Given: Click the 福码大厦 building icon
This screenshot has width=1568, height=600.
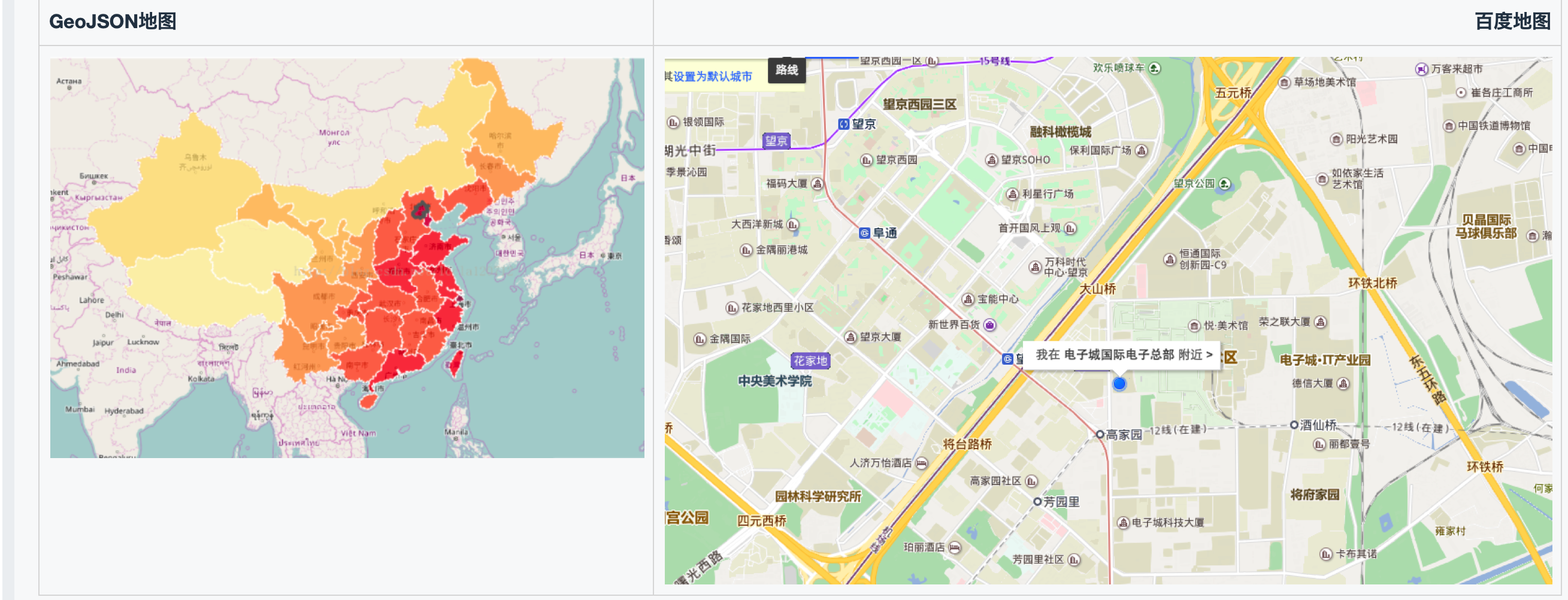Looking at the screenshot, I should tap(818, 183).
